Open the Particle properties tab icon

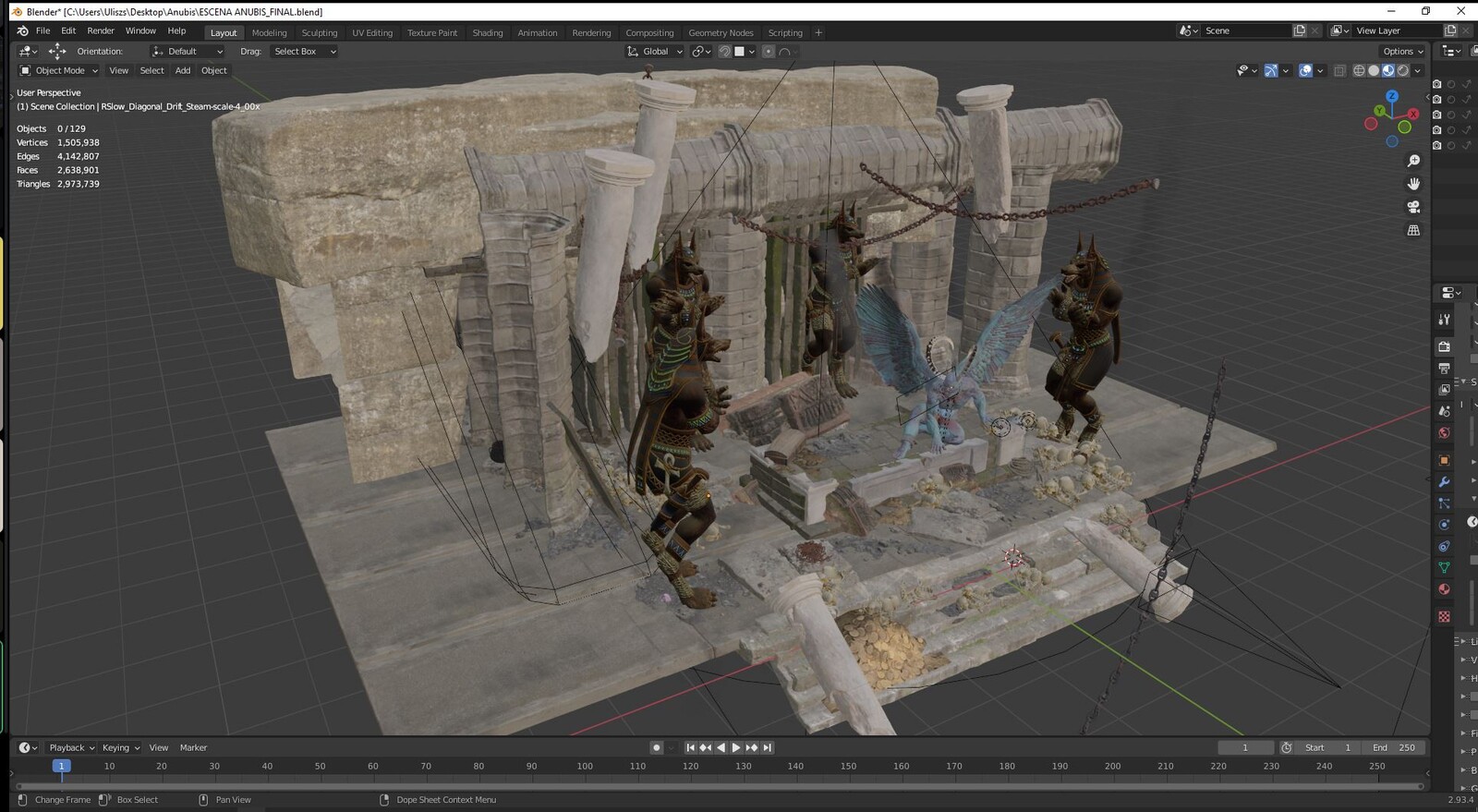pyautogui.click(x=1444, y=503)
